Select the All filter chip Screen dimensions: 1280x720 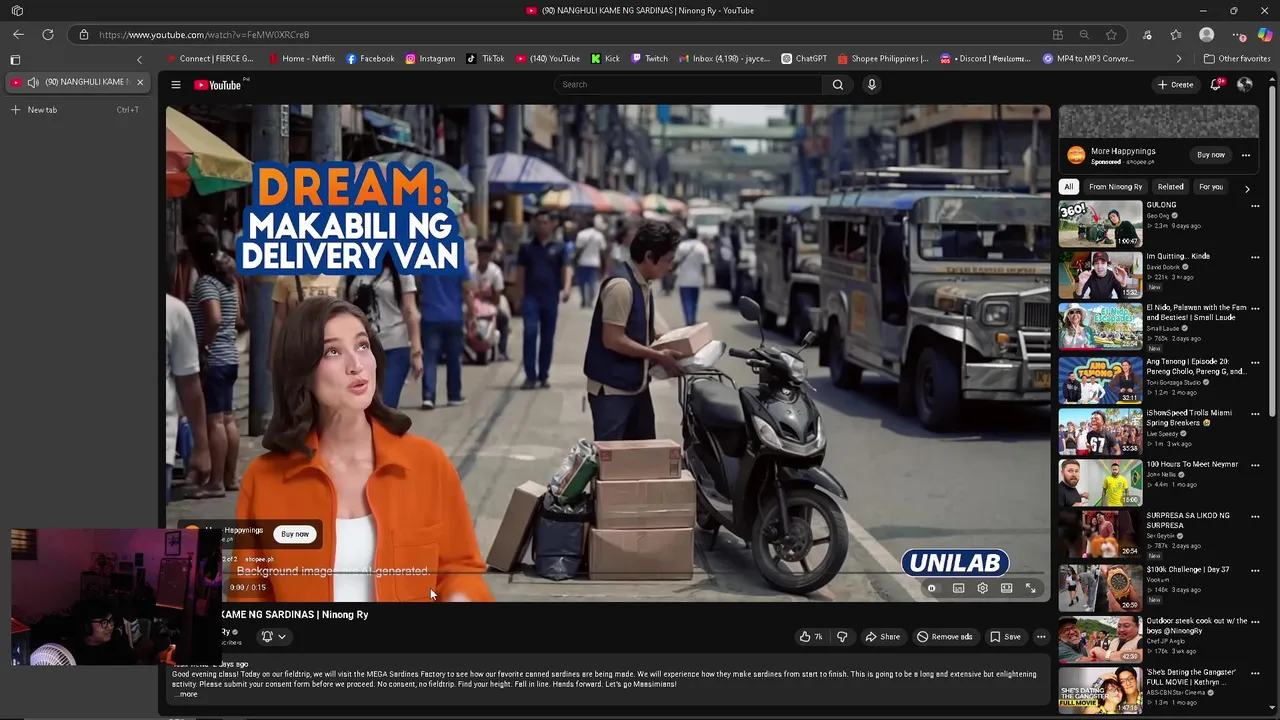1068,187
